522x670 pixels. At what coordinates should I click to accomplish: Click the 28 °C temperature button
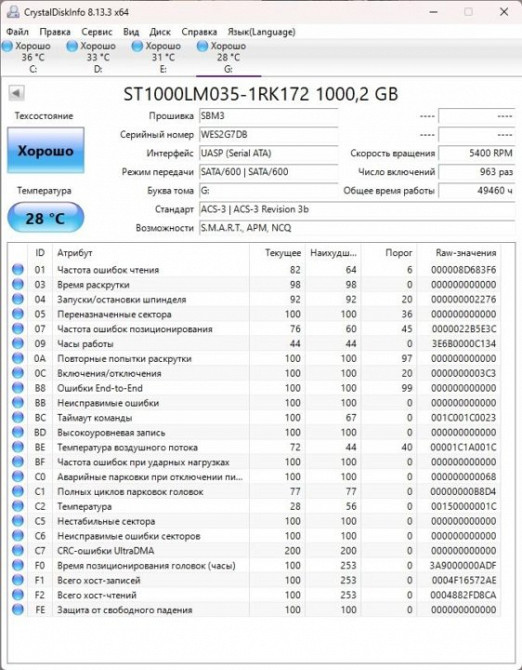(x=46, y=218)
